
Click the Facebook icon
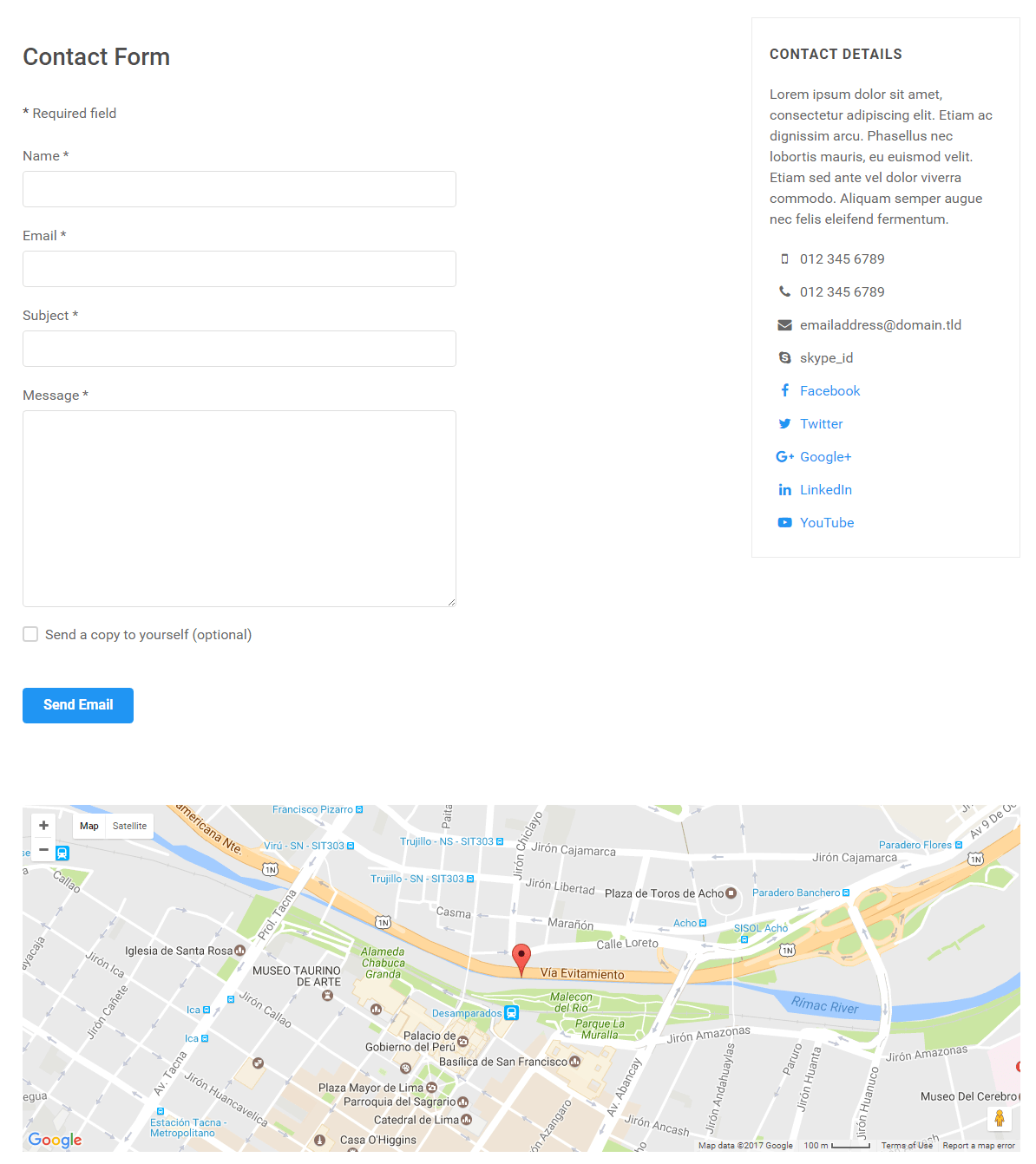pyautogui.click(x=784, y=391)
